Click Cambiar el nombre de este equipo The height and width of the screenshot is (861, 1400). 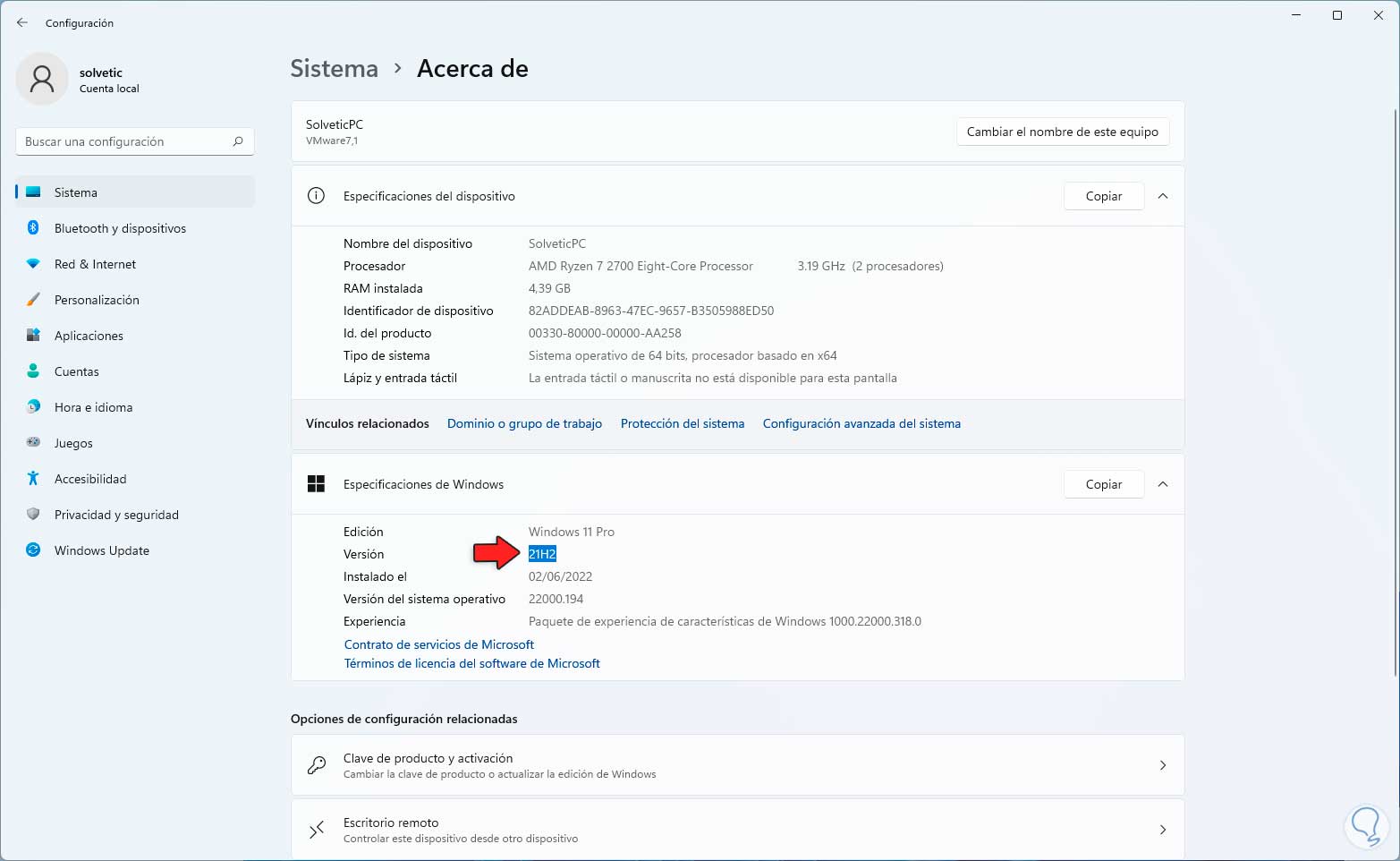click(x=1063, y=132)
